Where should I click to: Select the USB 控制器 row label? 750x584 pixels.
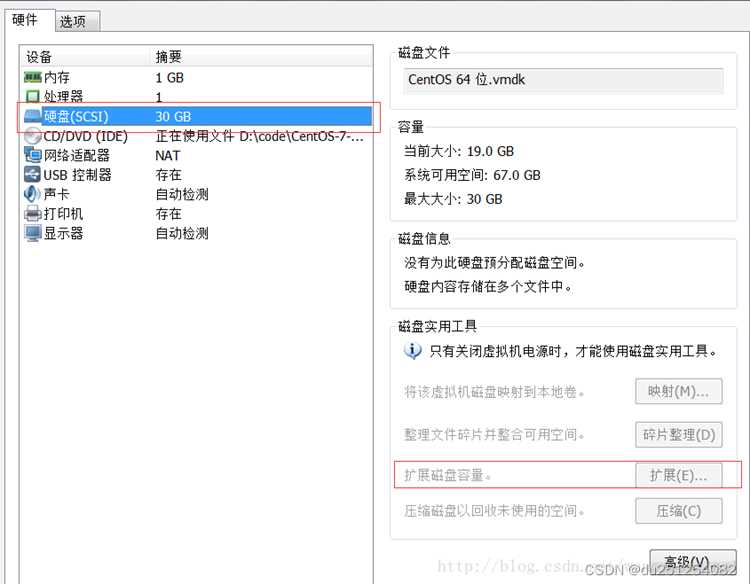(77, 175)
